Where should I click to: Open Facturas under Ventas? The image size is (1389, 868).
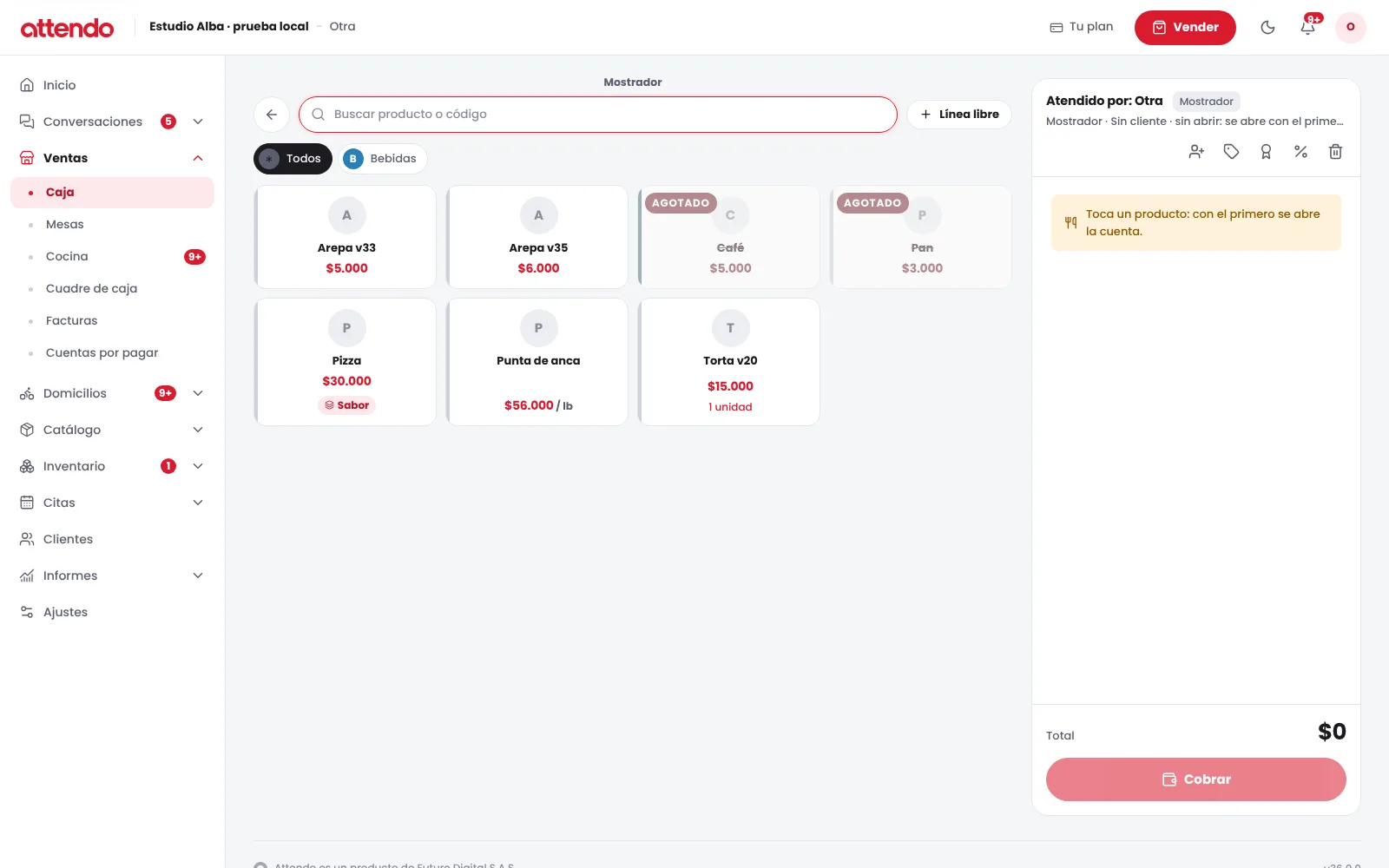pyautogui.click(x=112, y=320)
